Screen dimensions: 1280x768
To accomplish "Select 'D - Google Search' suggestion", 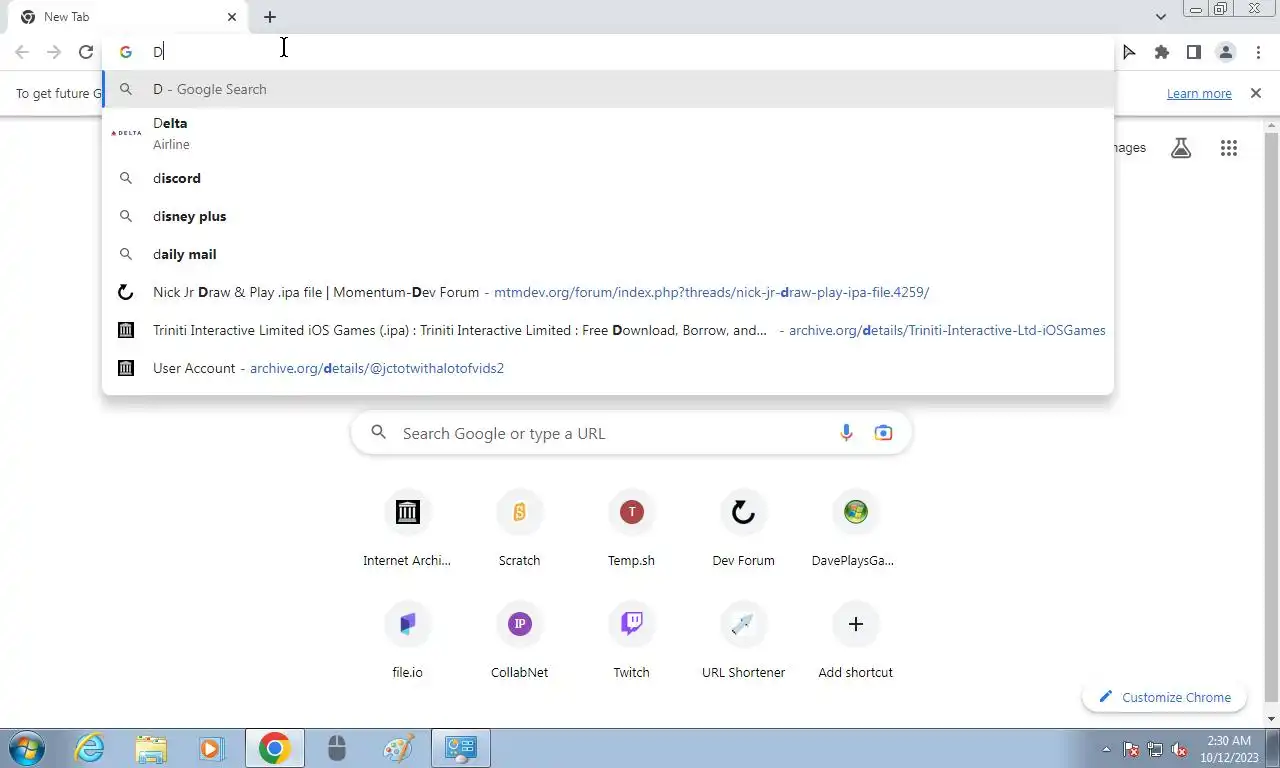I will click(608, 89).
